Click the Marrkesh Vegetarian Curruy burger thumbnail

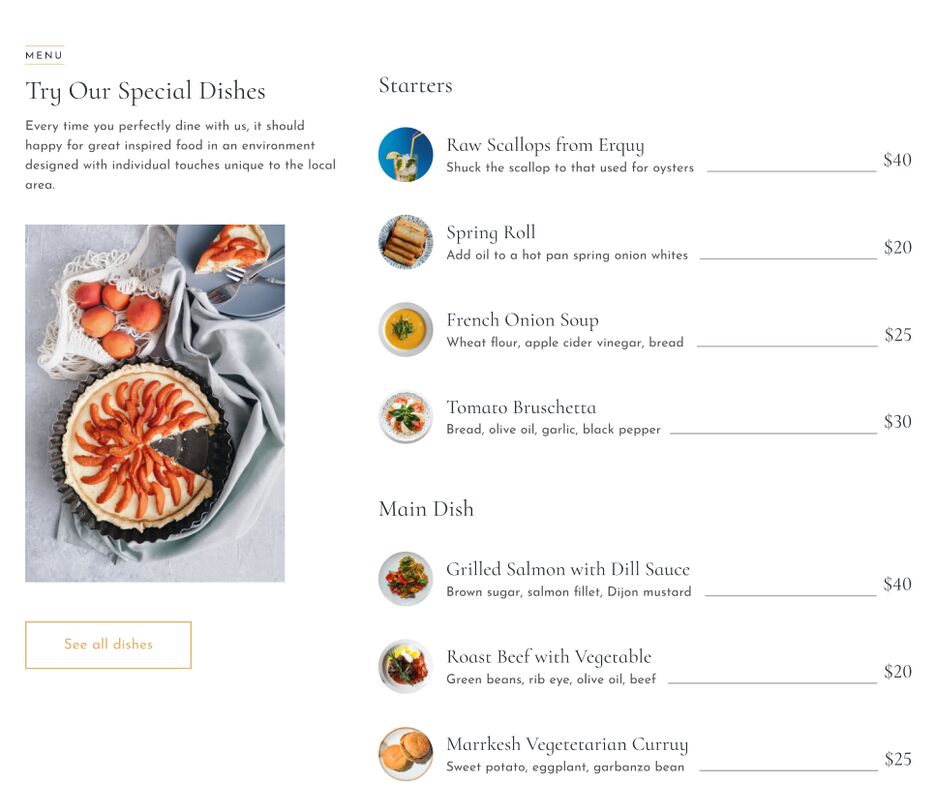(405, 754)
